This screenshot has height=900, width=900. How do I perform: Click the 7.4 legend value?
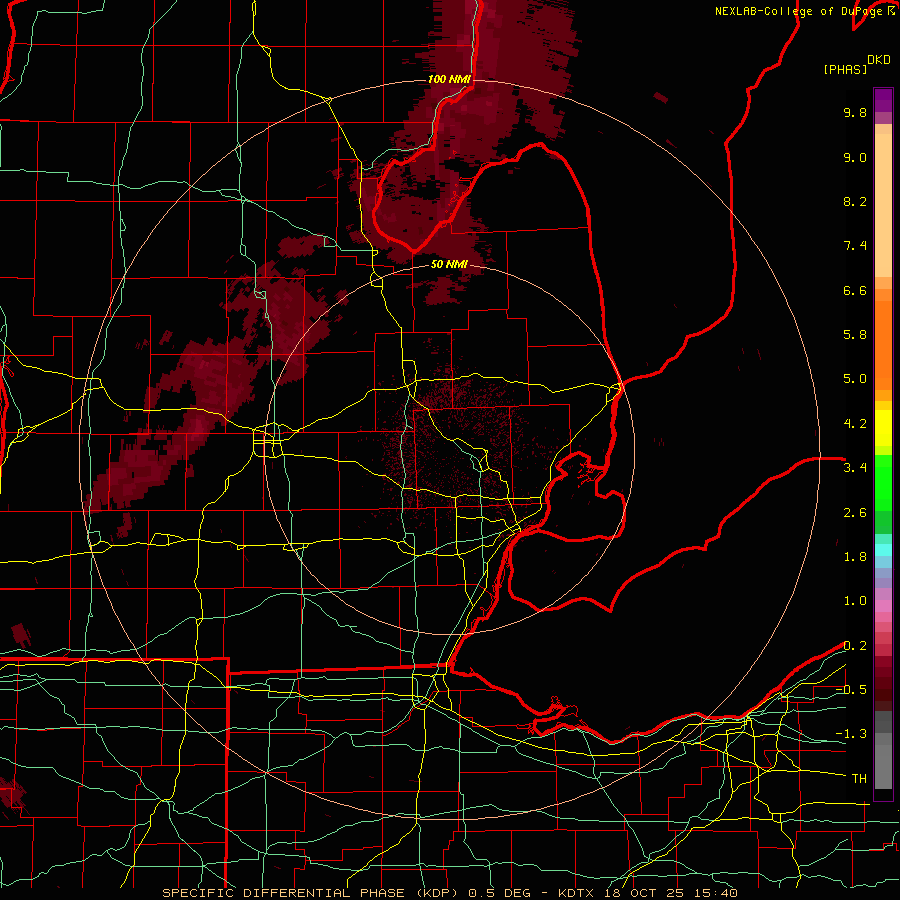pyautogui.click(x=855, y=246)
